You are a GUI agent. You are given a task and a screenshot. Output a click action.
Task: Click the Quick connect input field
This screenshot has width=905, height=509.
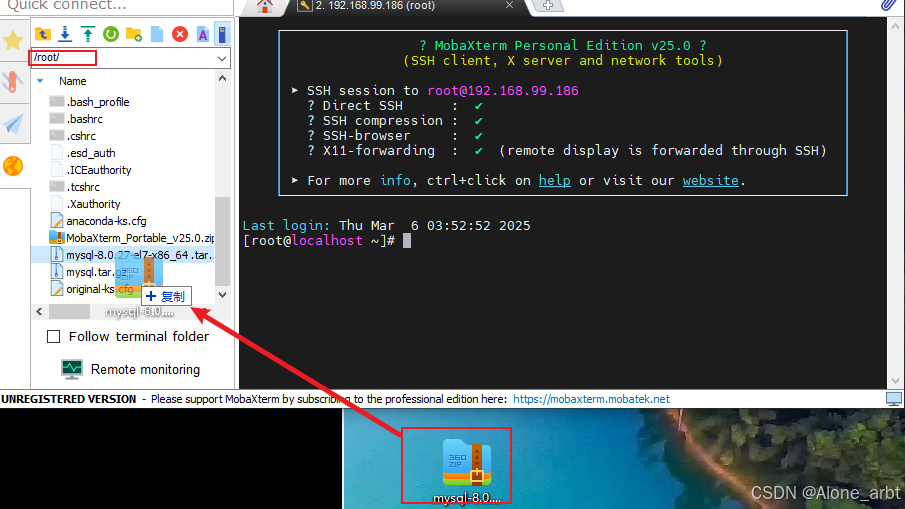click(x=115, y=6)
